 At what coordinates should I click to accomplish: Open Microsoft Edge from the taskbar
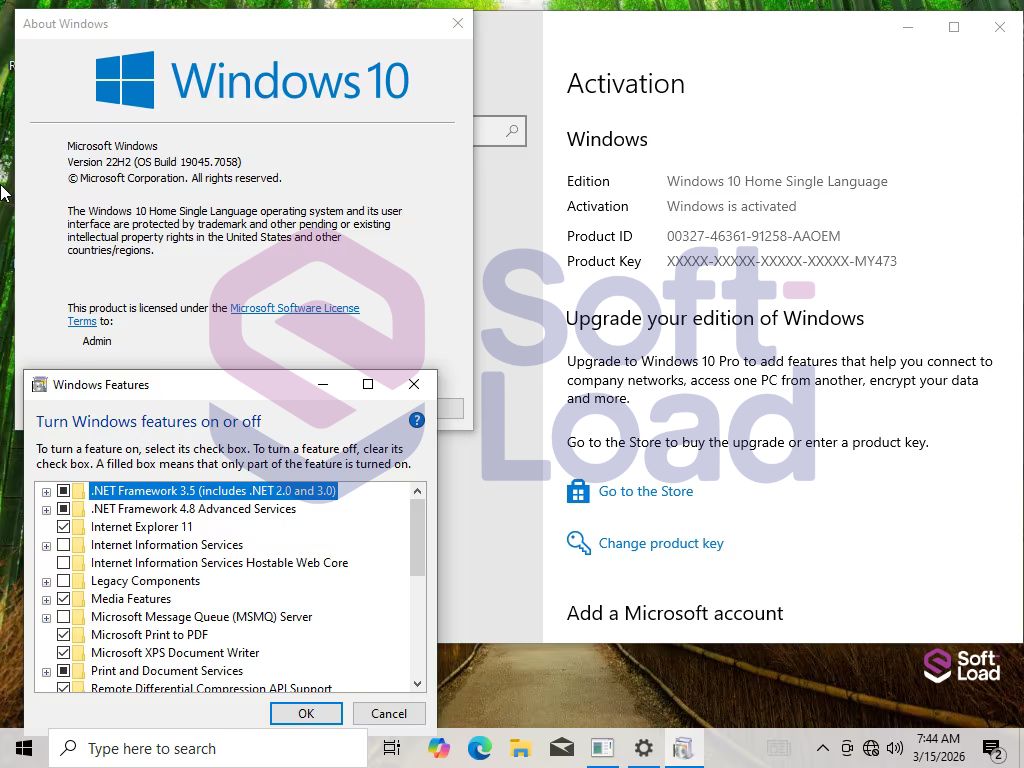(480, 748)
